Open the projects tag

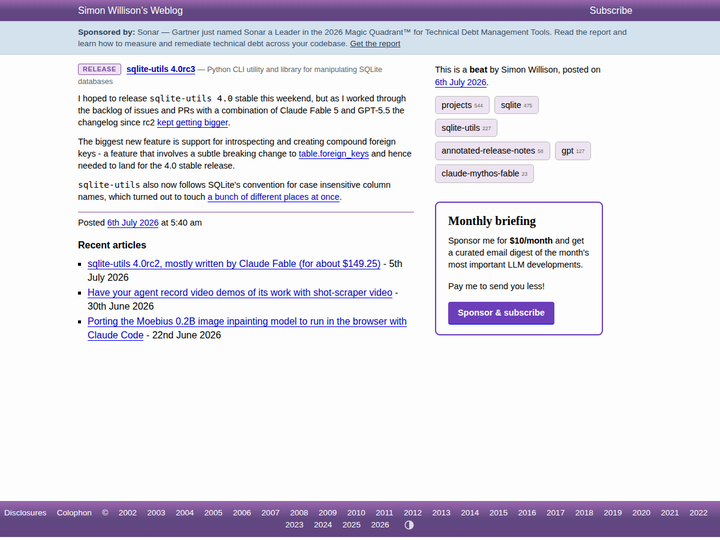pos(462,105)
